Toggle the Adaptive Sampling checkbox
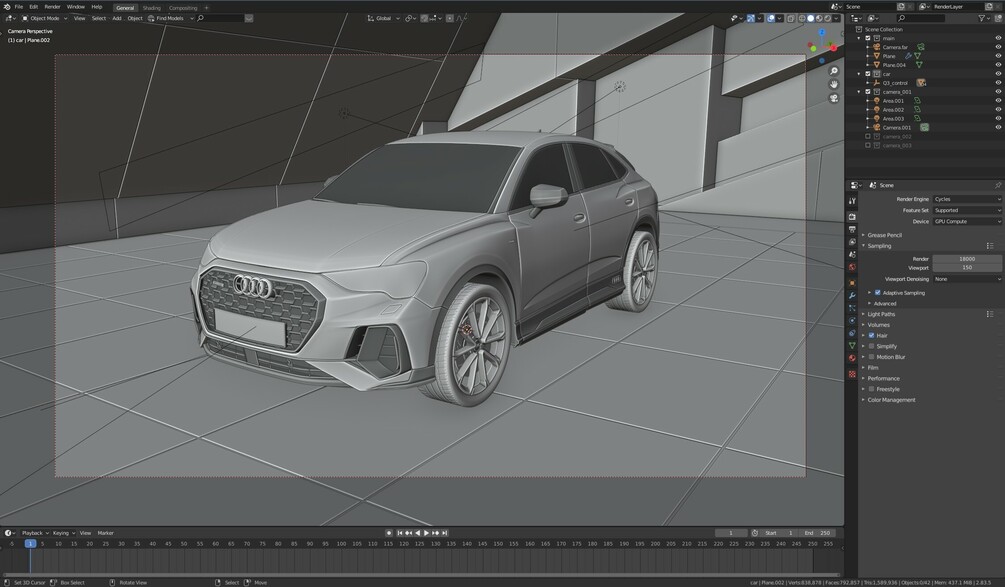 (x=877, y=293)
